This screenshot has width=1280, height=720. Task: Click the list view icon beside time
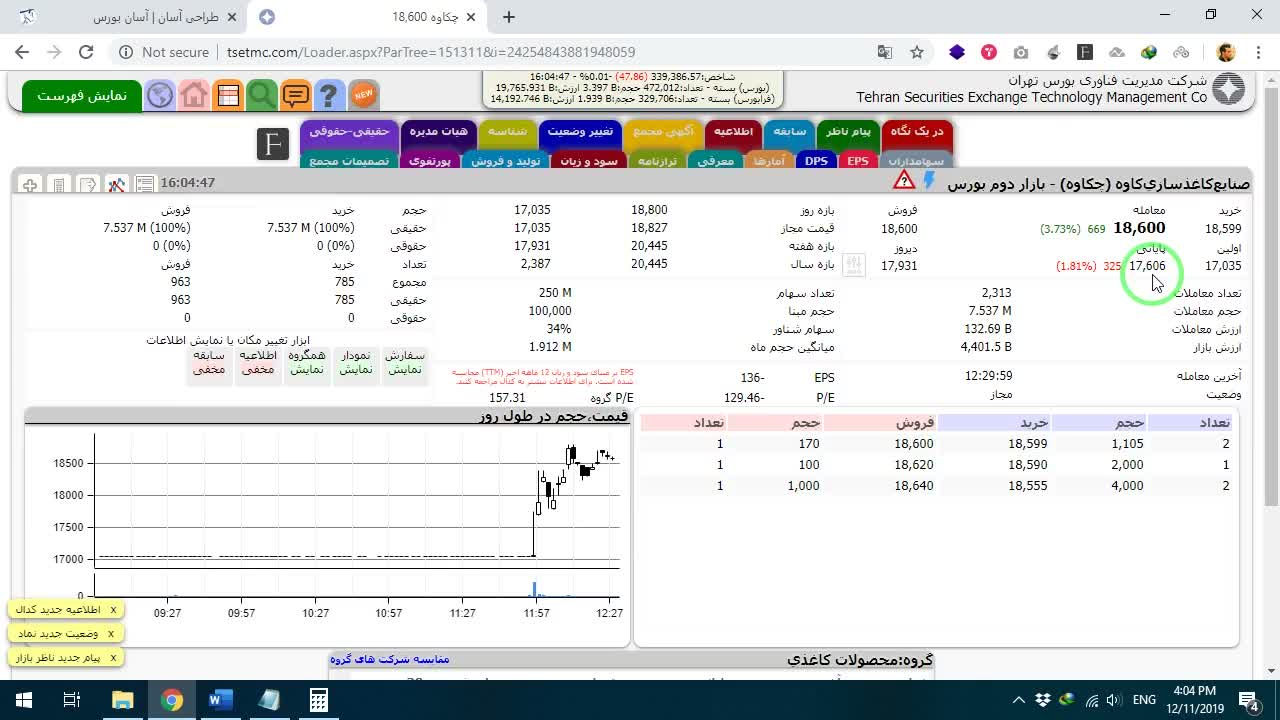145,184
